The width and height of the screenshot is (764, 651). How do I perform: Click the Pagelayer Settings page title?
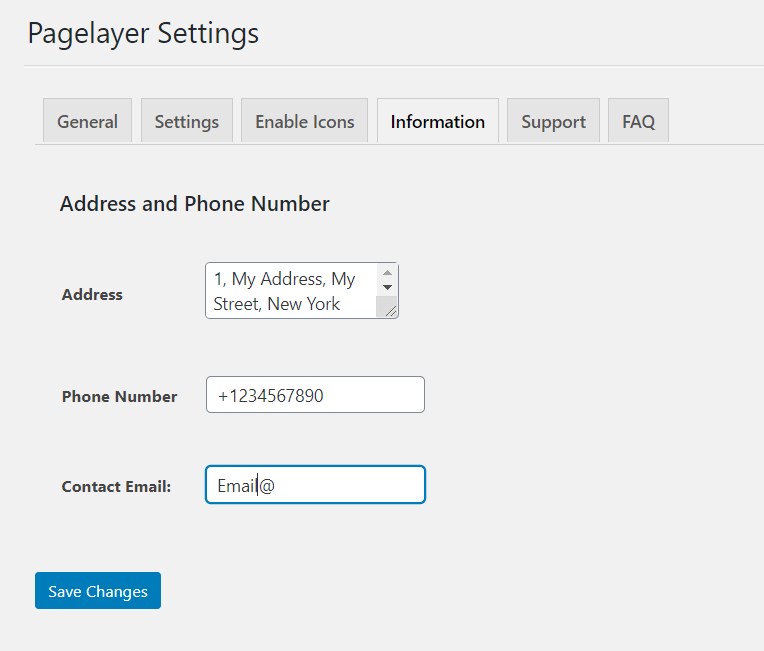(143, 33)
